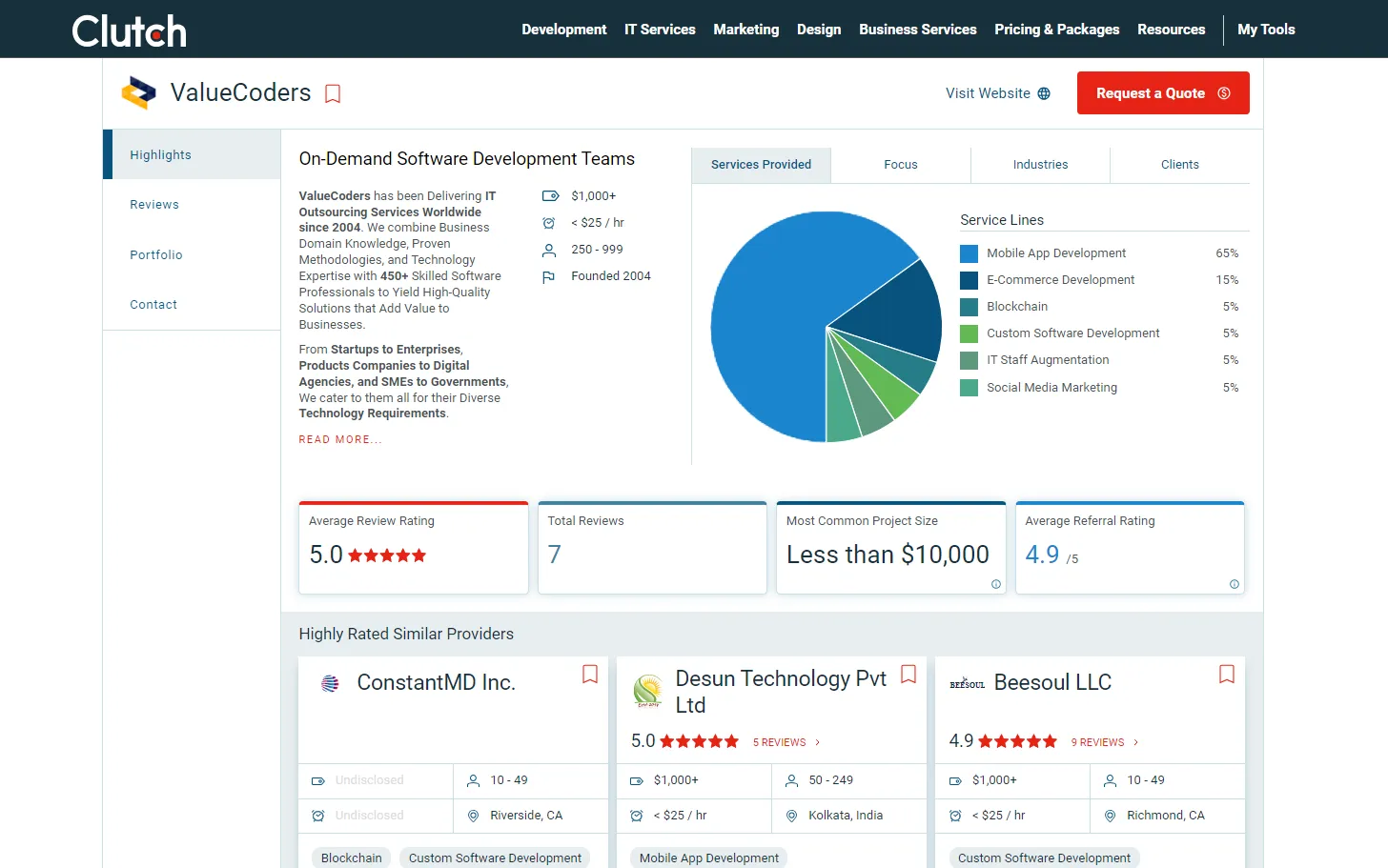Click the Beesoul logo thumbnail
Screen dimensions: 1388x868
(967, 684)
